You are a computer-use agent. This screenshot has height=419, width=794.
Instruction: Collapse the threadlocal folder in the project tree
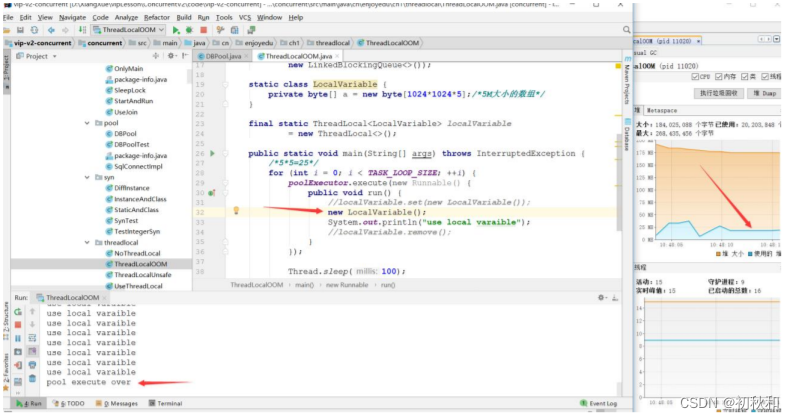click(x=87, y=243)
